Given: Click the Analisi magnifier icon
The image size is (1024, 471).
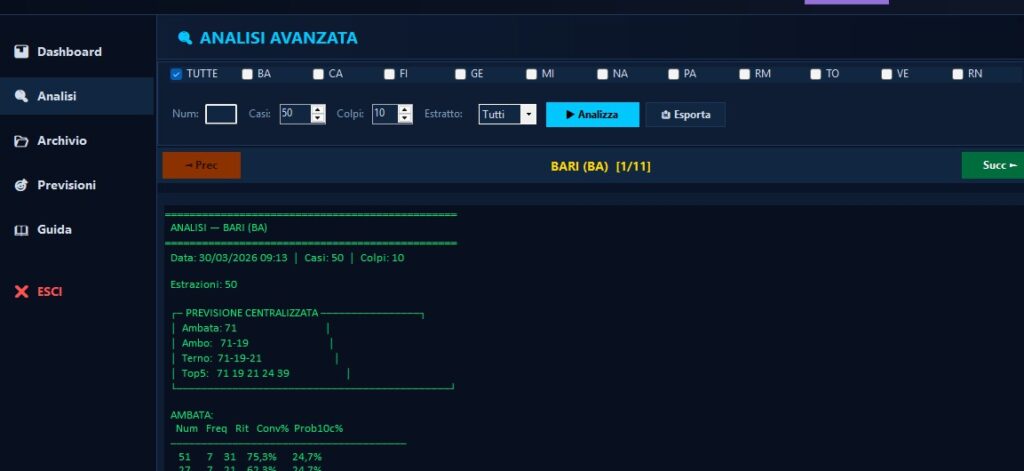Looking at the screenshot, I should [x=21, y=97].
